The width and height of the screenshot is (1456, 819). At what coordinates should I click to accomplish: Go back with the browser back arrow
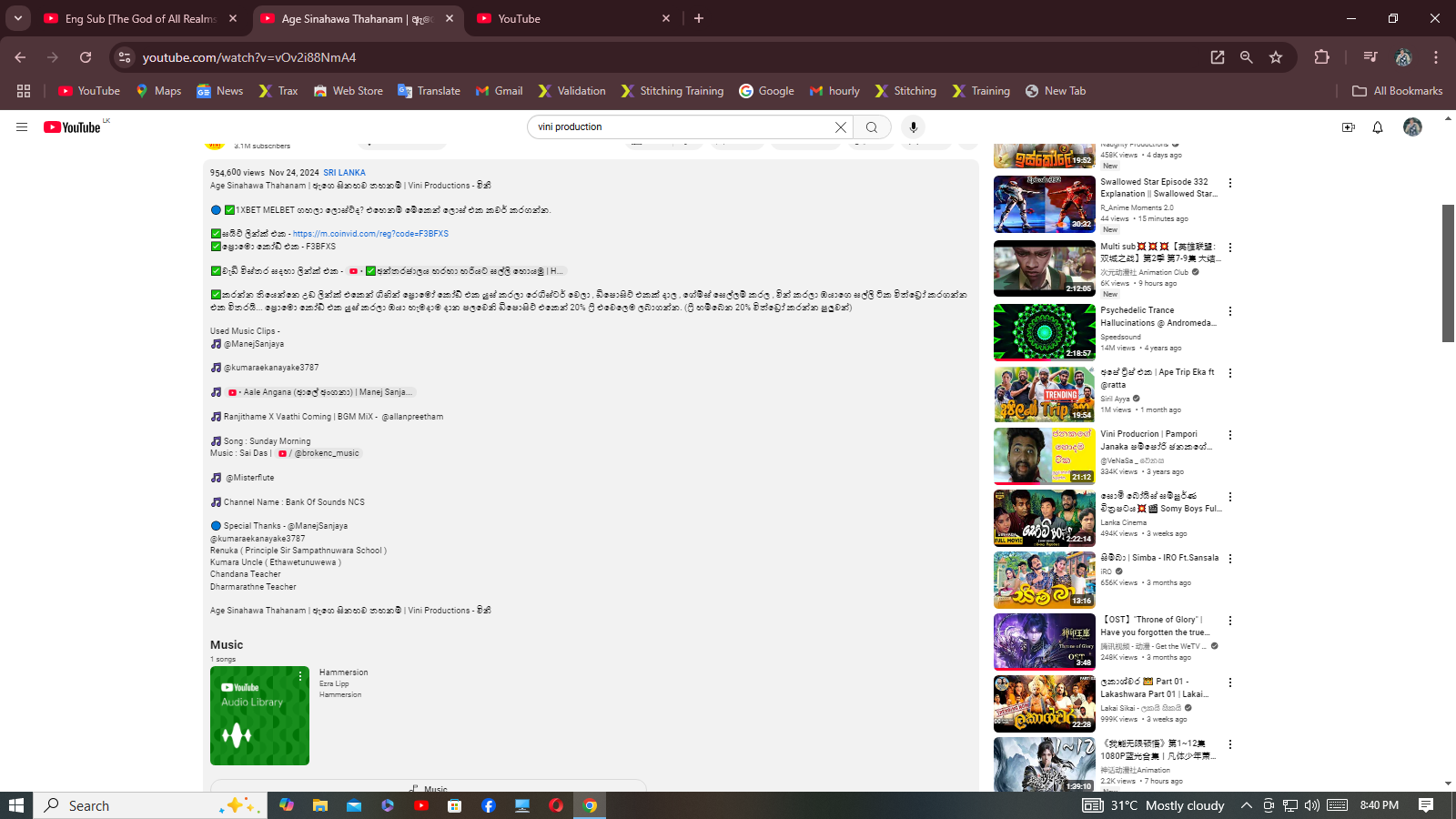[20, 57]
